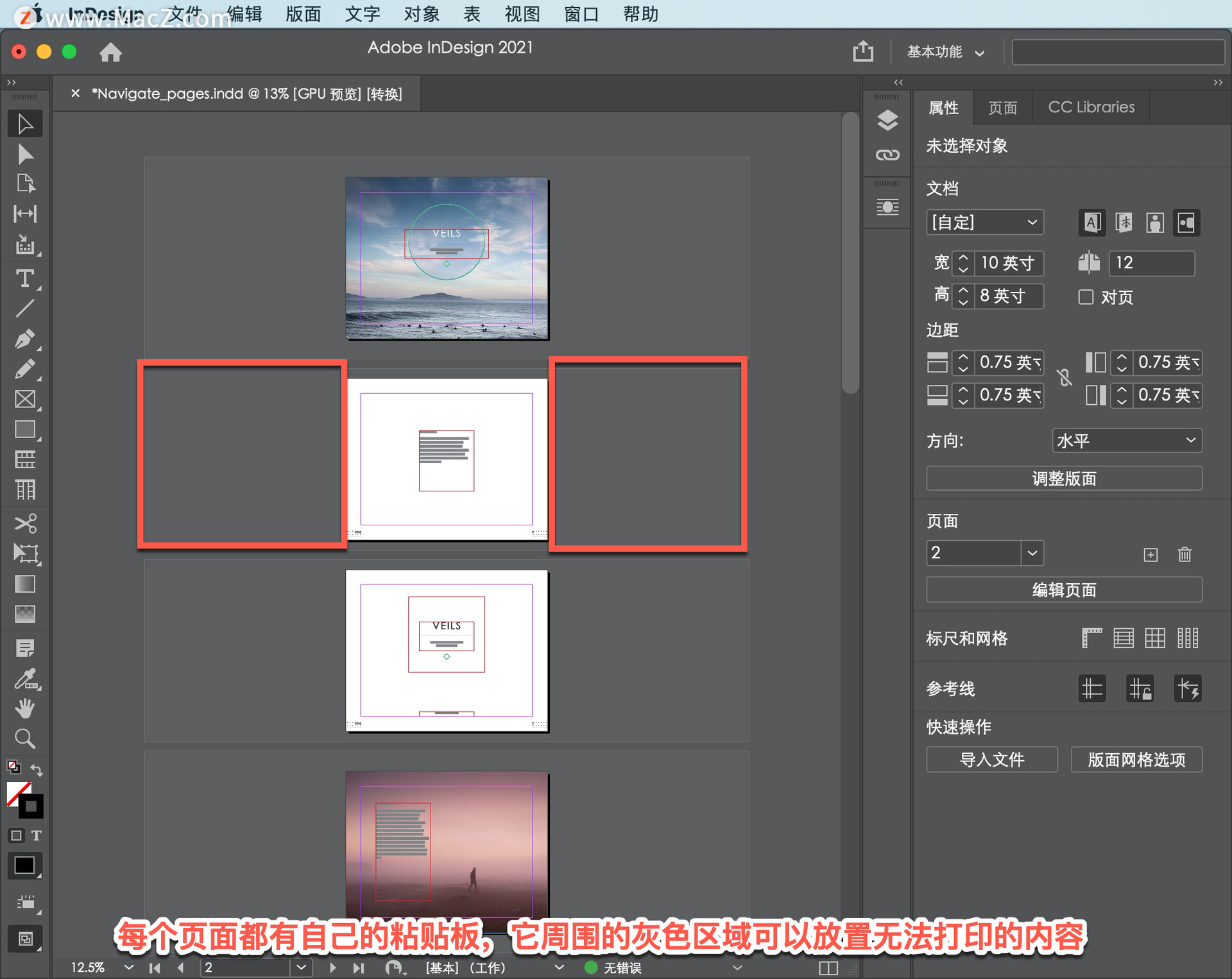Open the page number 2 dropdown in properties
The height and width of the screenshot is (979, 1232).
pos(1032,553)
